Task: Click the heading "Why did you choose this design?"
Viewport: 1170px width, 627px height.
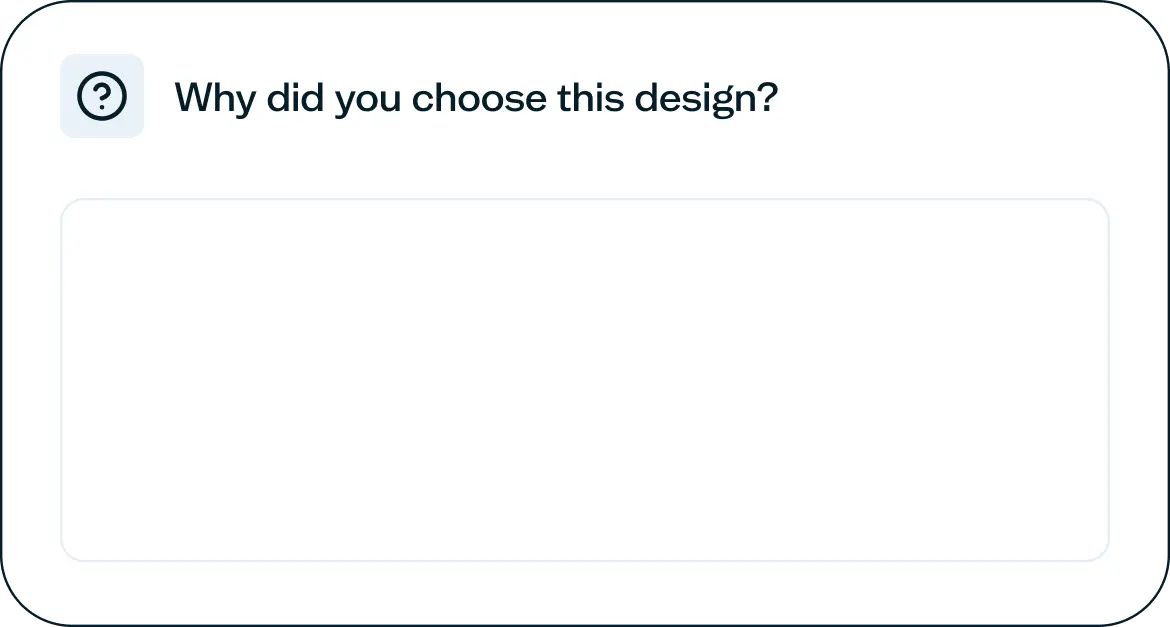Action: pos(475,98)
